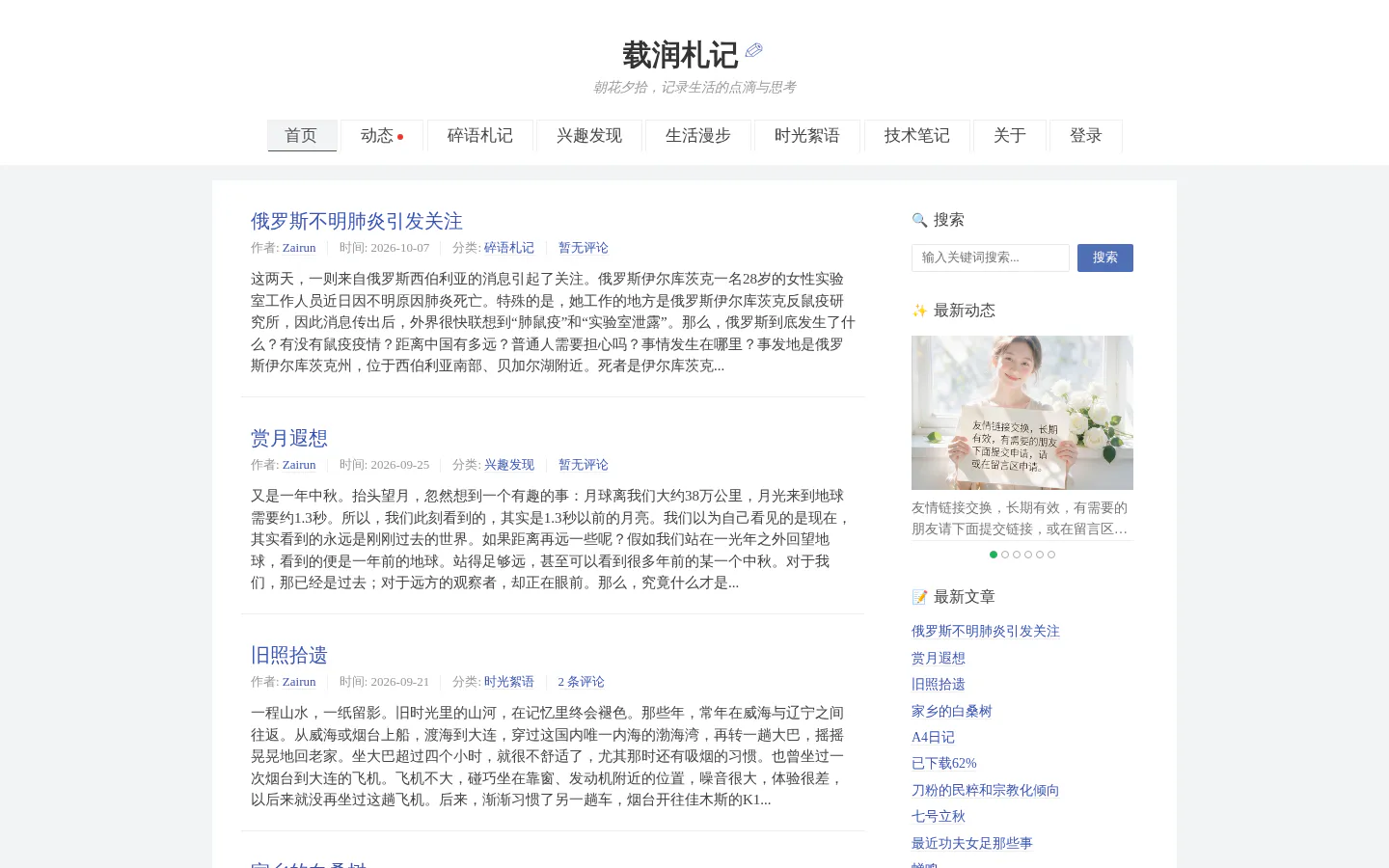Open sidebar link 七号立秋
This screenshot has width=1389, height=868.
[939, 816]
